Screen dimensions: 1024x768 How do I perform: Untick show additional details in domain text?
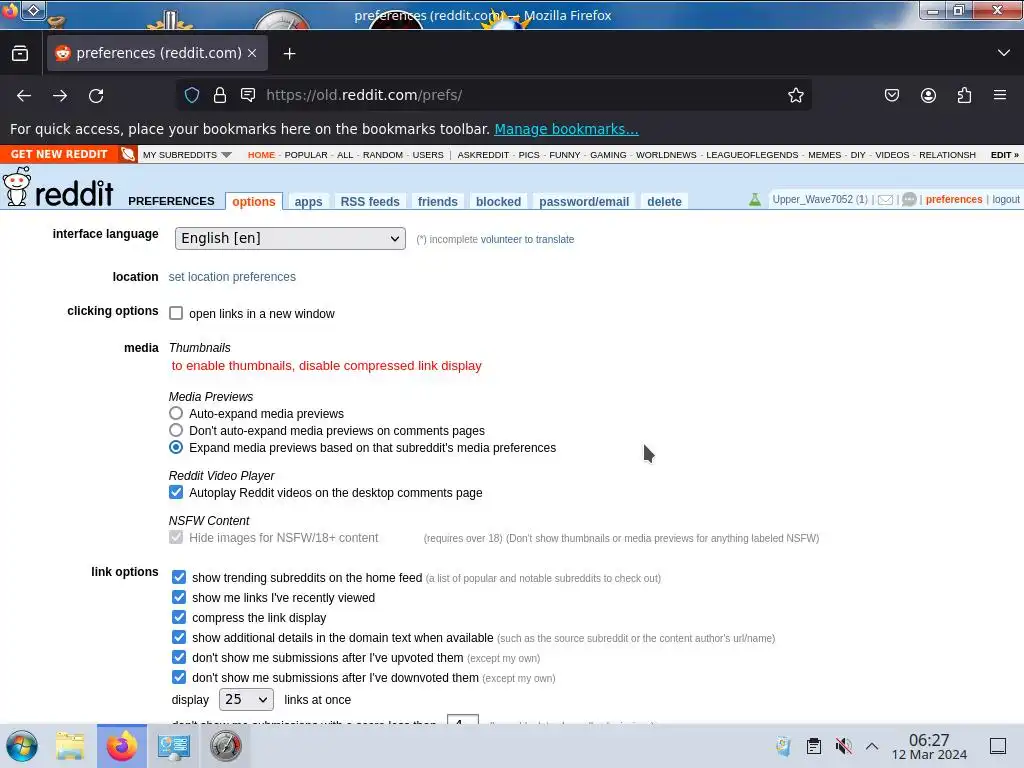click(179, 637)
